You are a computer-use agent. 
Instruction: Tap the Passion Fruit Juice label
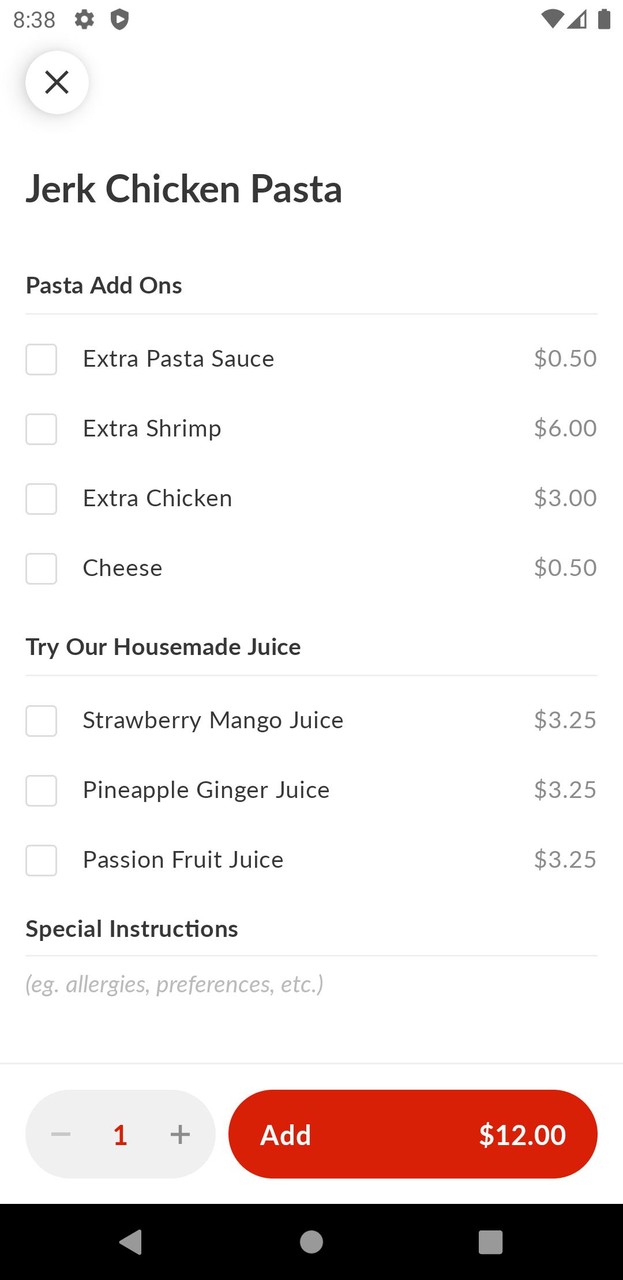pos(183,860)
